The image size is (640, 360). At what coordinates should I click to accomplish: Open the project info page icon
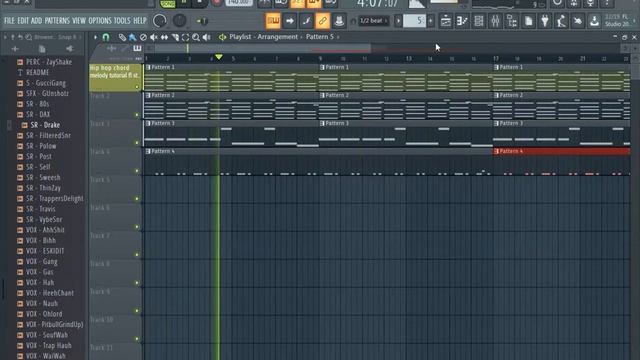tap(529, 21)
